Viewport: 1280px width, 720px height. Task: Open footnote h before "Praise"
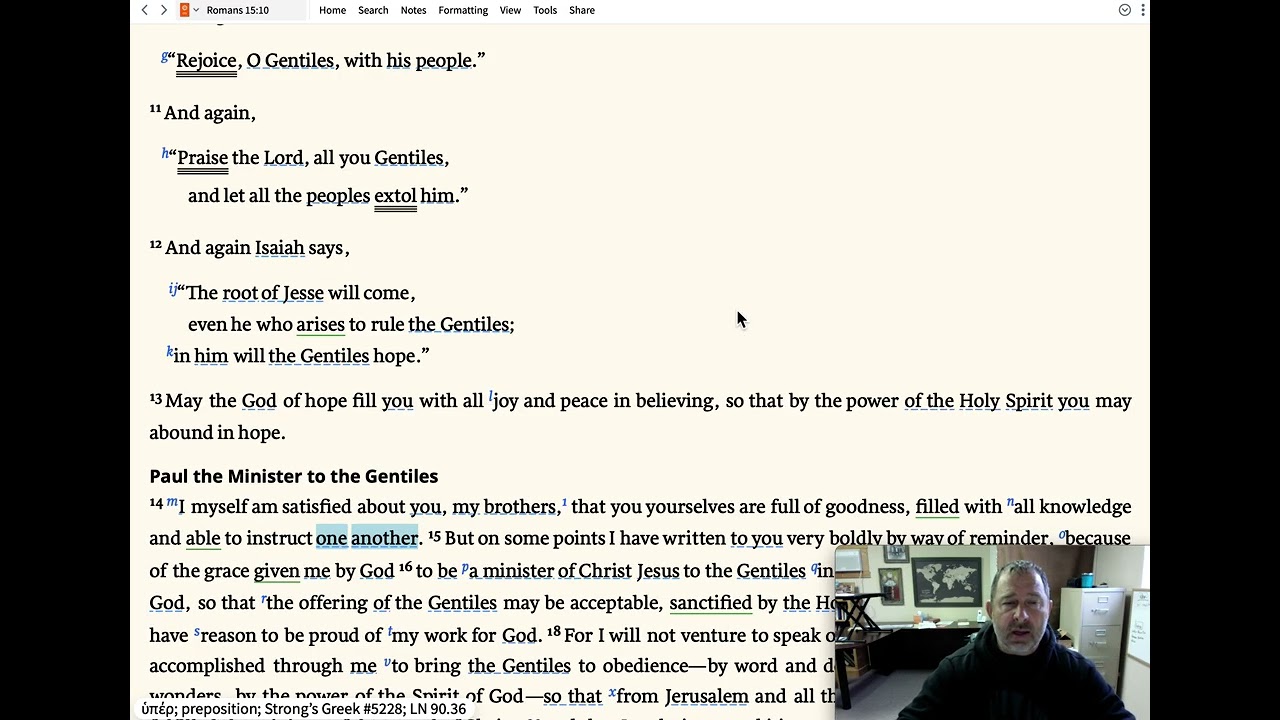coord(165,153)
